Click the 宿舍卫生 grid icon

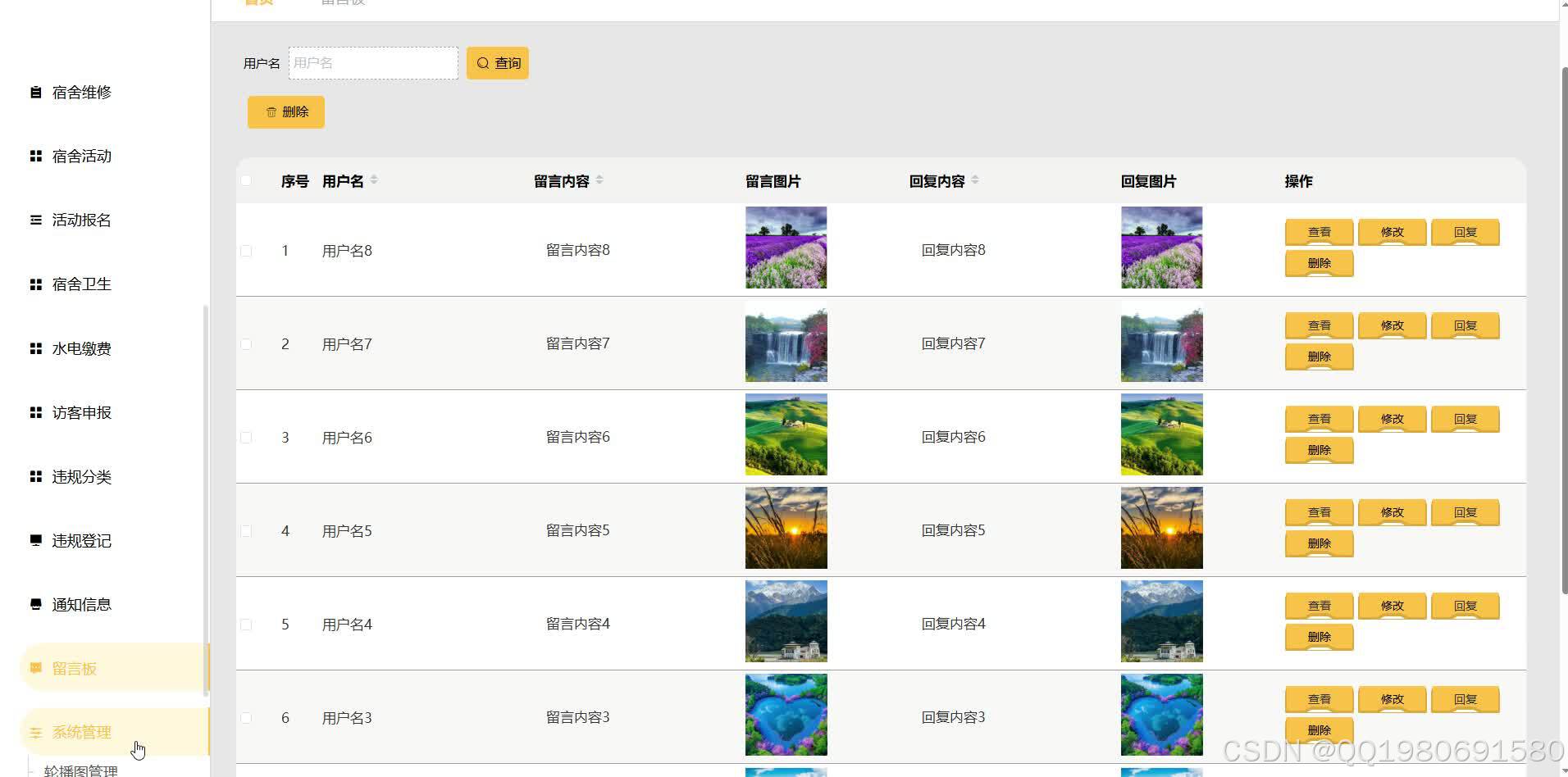35,284
